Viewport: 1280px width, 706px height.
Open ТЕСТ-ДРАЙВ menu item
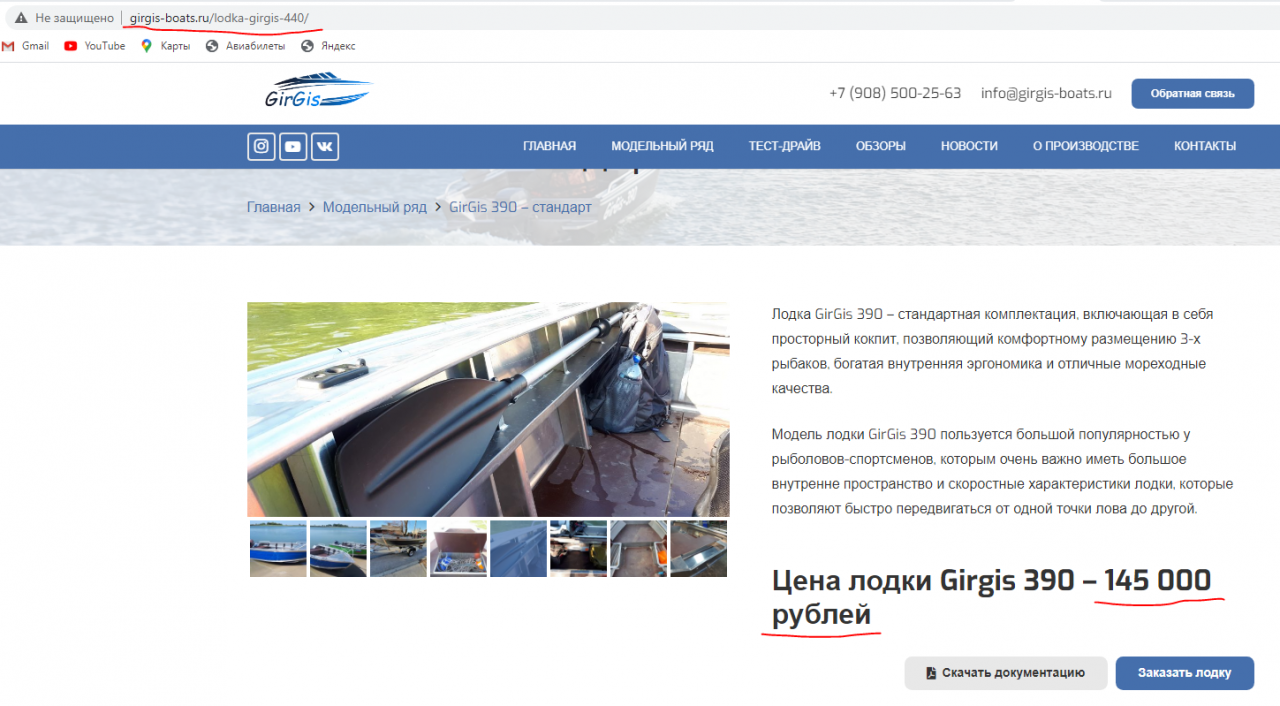(x=784, y=146)
